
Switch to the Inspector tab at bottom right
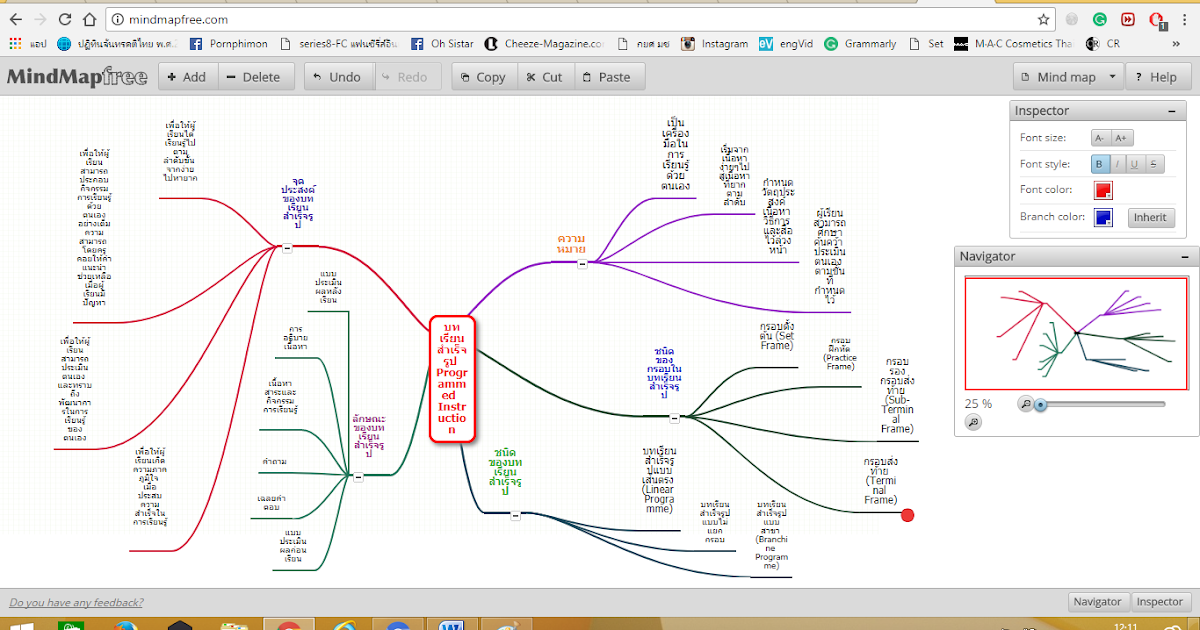point(1159,601)
